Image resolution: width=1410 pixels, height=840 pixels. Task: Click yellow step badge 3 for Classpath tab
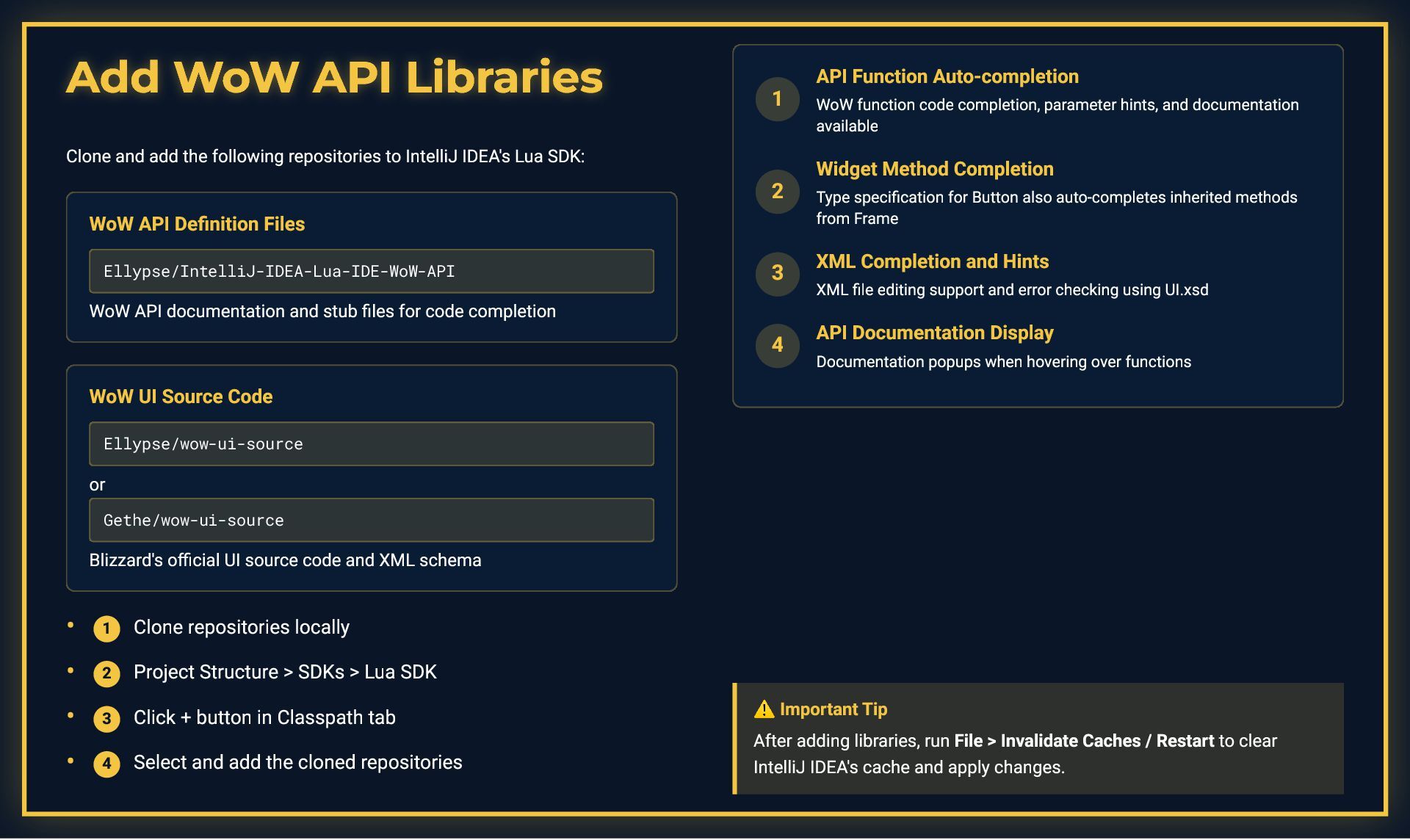click(106, 719)
